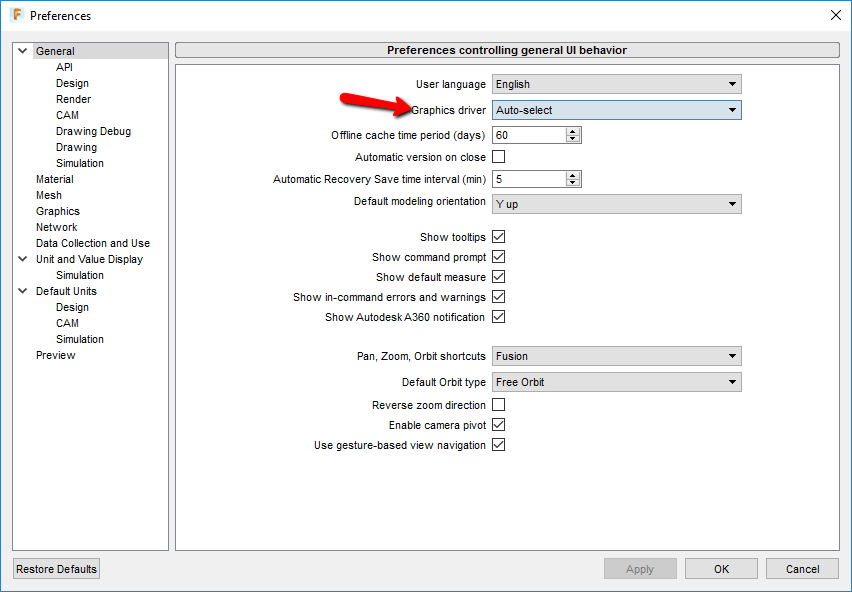Screen dimensions: 852x592
Task: Toggle Enable camera pivot checkbox
Action: (498, 425)
